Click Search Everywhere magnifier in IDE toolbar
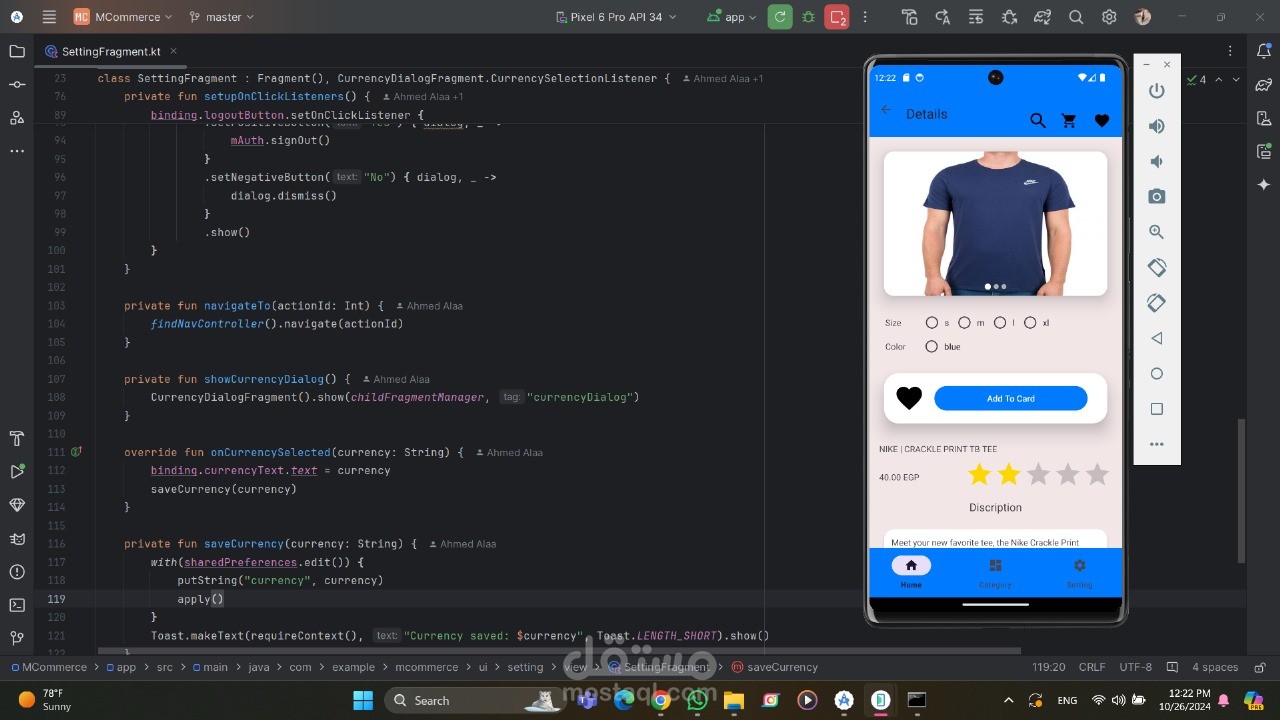This screenshot has height=720, width=1280. click(1076, 17)
